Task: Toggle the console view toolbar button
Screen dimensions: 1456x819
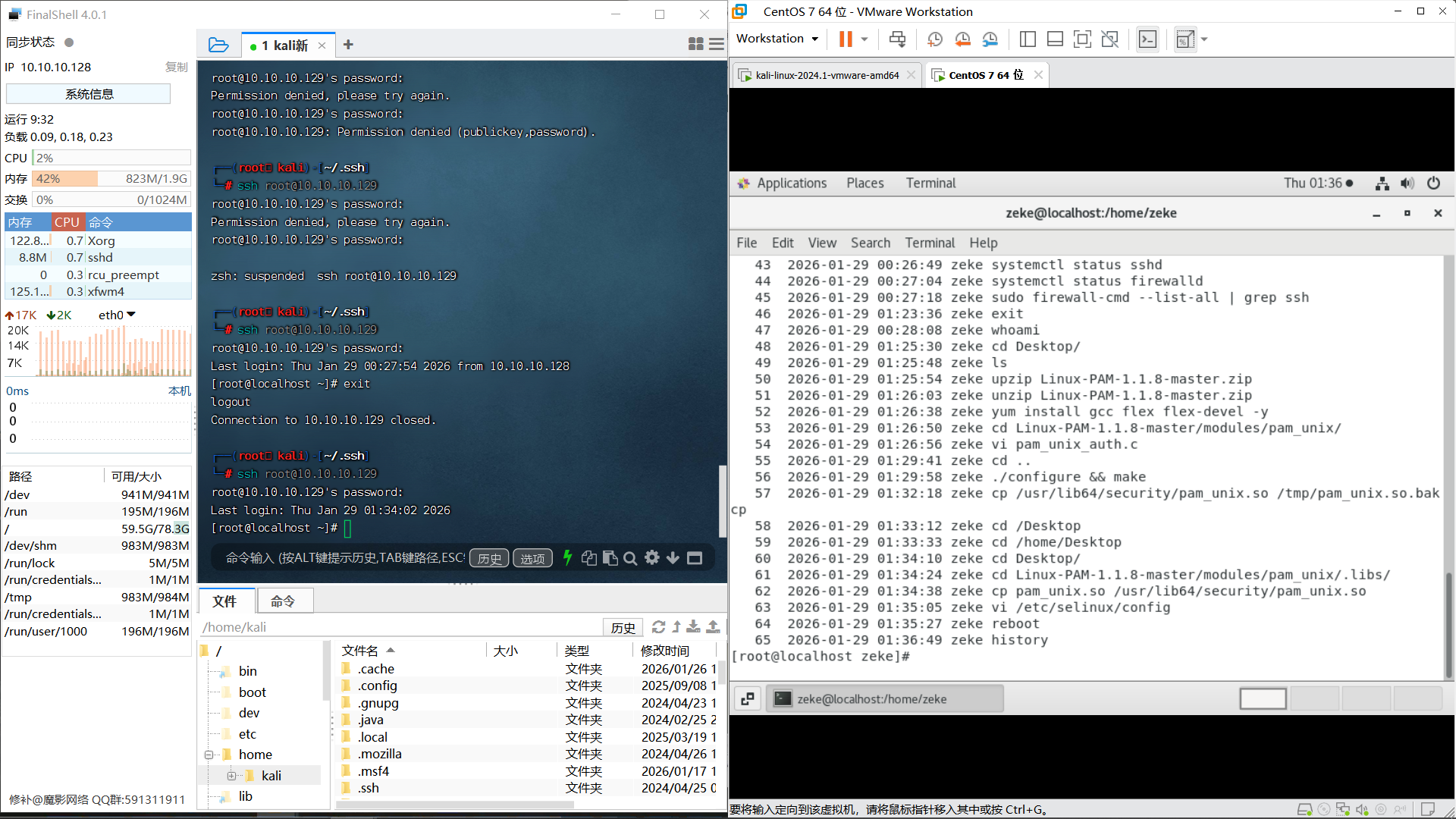Action: pyautogui.click(x=1147, y=39)
